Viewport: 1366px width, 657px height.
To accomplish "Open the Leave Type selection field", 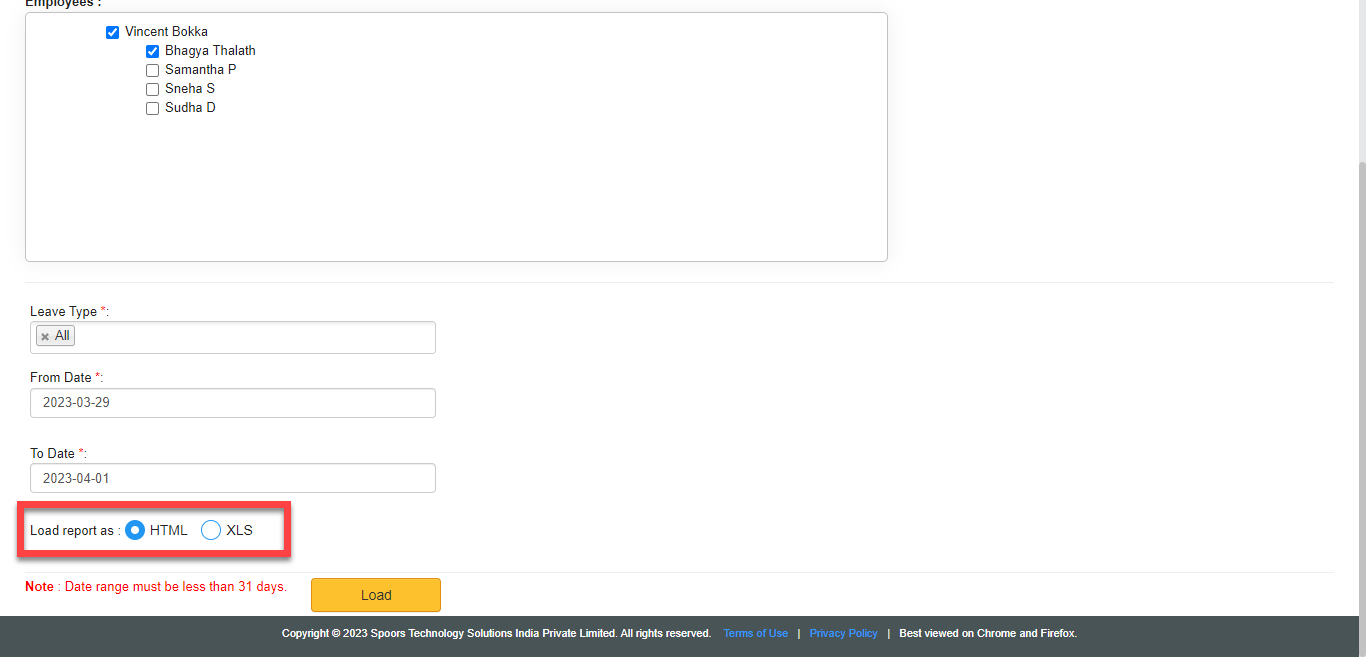I will click(250, 337).
